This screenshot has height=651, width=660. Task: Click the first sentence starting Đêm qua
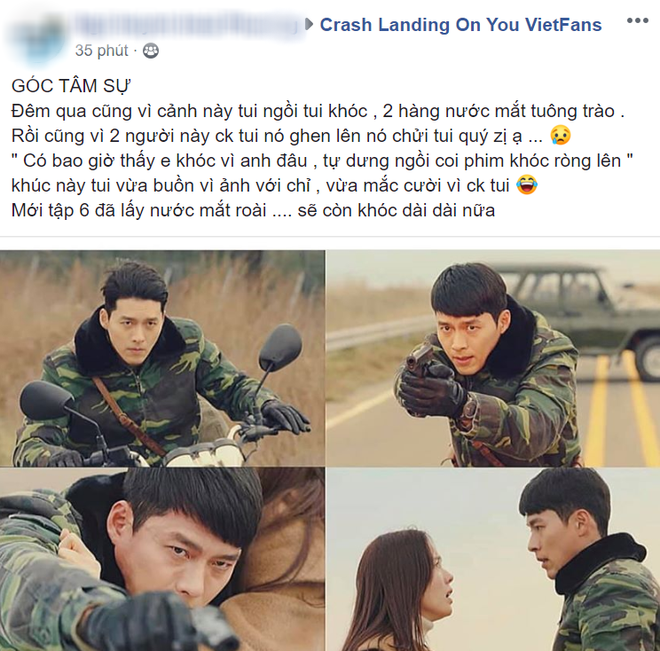[318, 111]
